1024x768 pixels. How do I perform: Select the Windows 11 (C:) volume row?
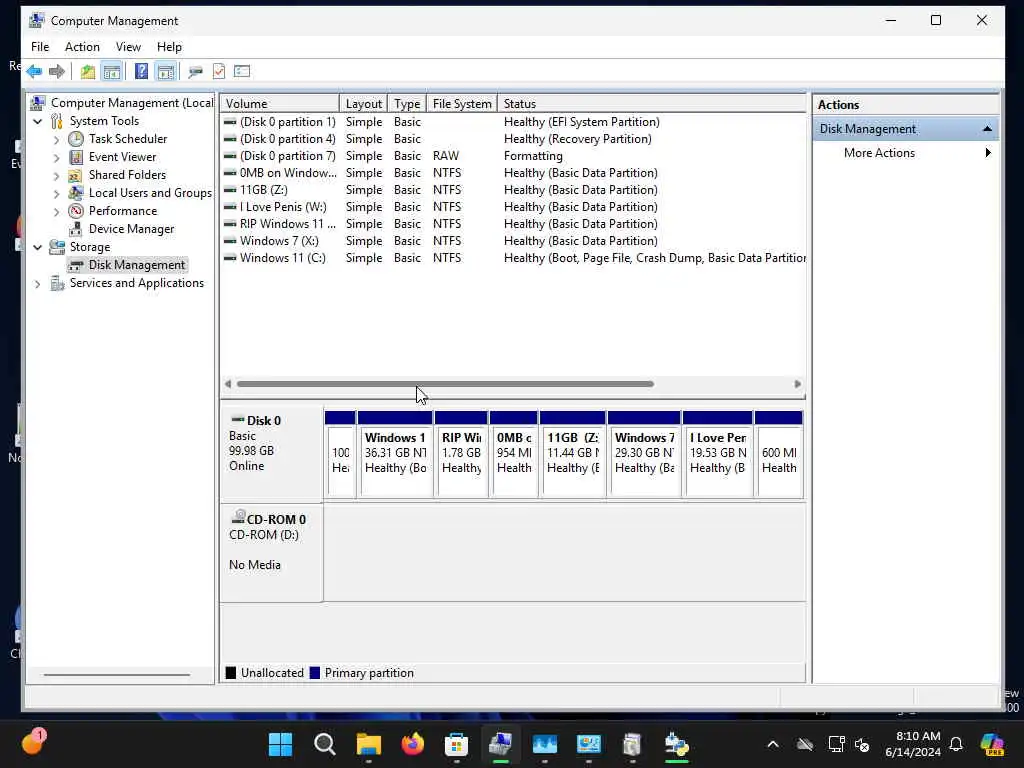click(514, 258)
